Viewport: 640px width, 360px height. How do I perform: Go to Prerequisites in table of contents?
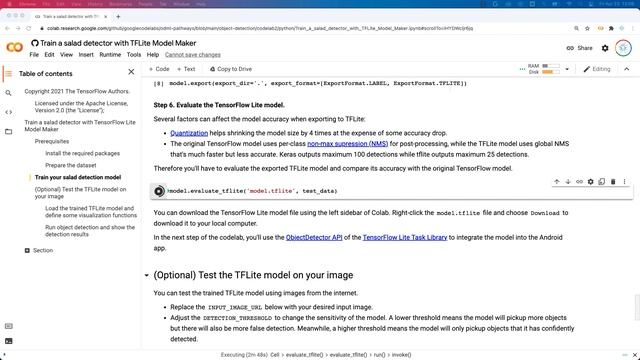click(x=52, y=141)
